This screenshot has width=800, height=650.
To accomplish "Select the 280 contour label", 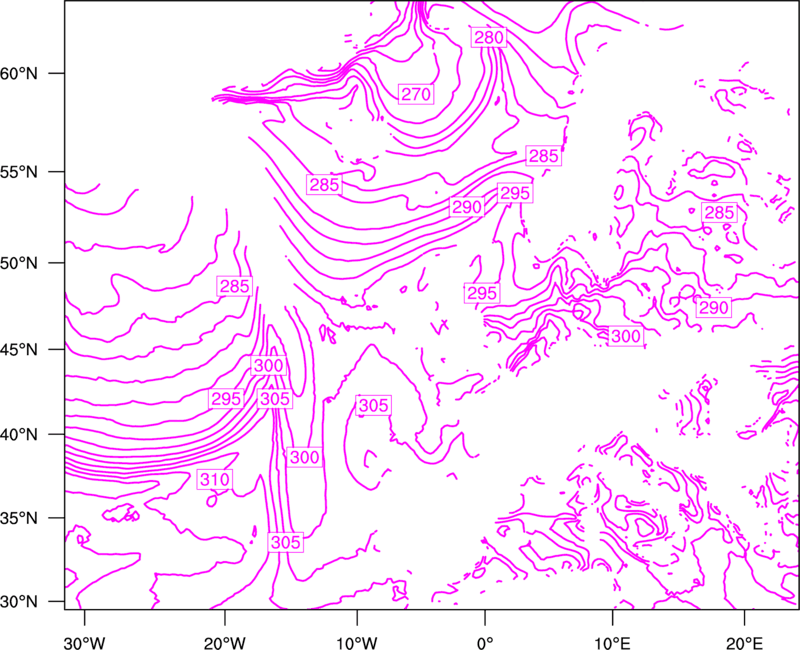I will point(489,38).
